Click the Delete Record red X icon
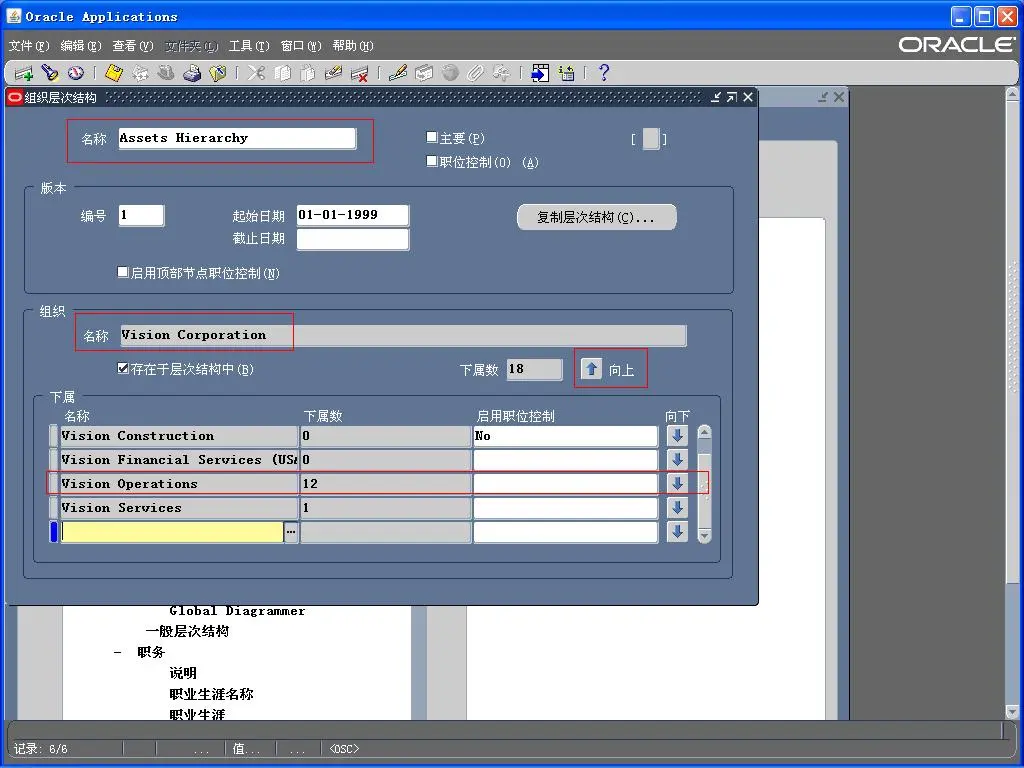 coord(359,73)
